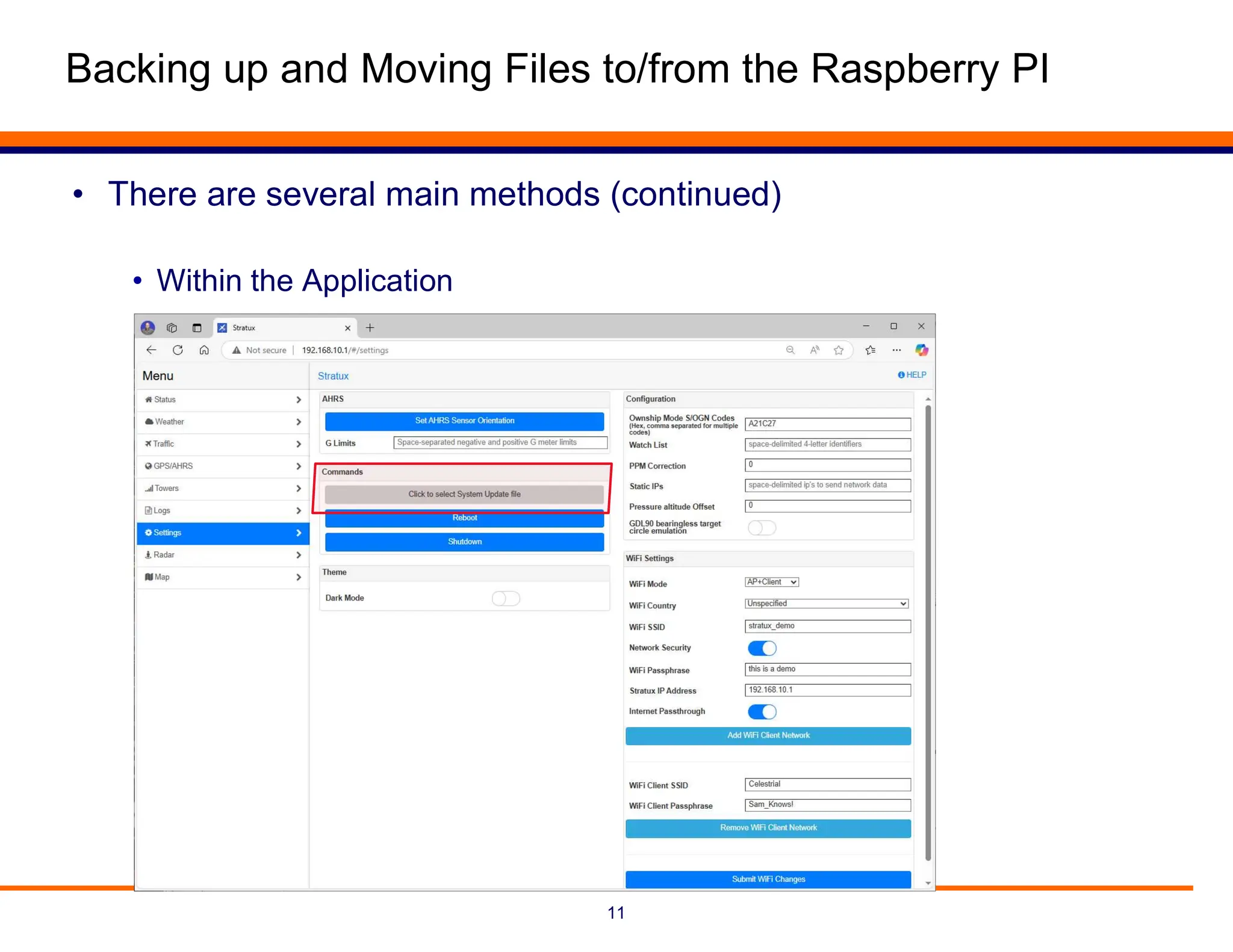Click the chevron on Weather row
This screenshot has height=952, width=1233.
coord(299,422)
